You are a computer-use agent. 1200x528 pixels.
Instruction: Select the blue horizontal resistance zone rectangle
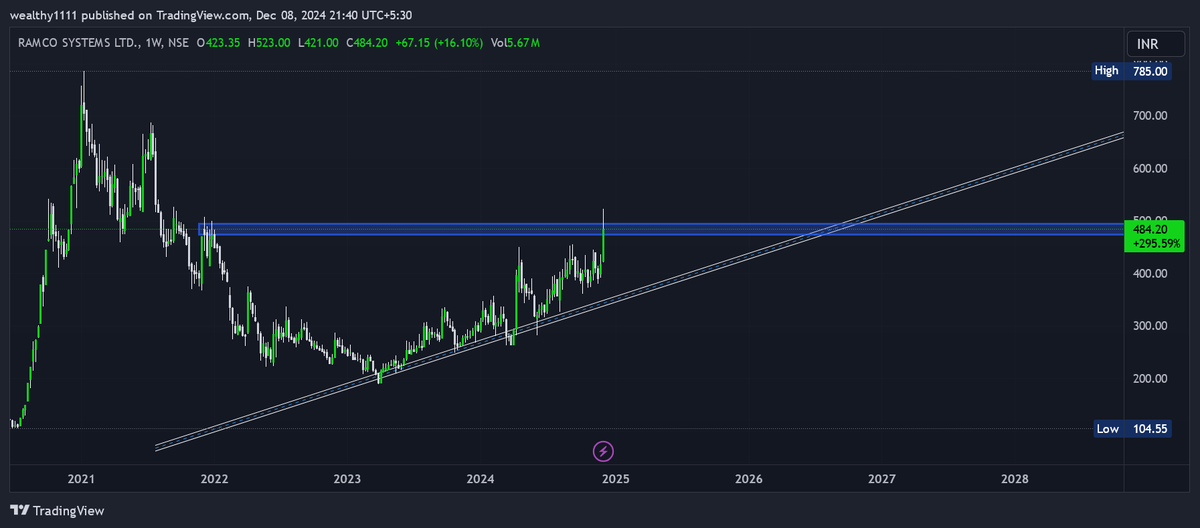tap(660, 229)
